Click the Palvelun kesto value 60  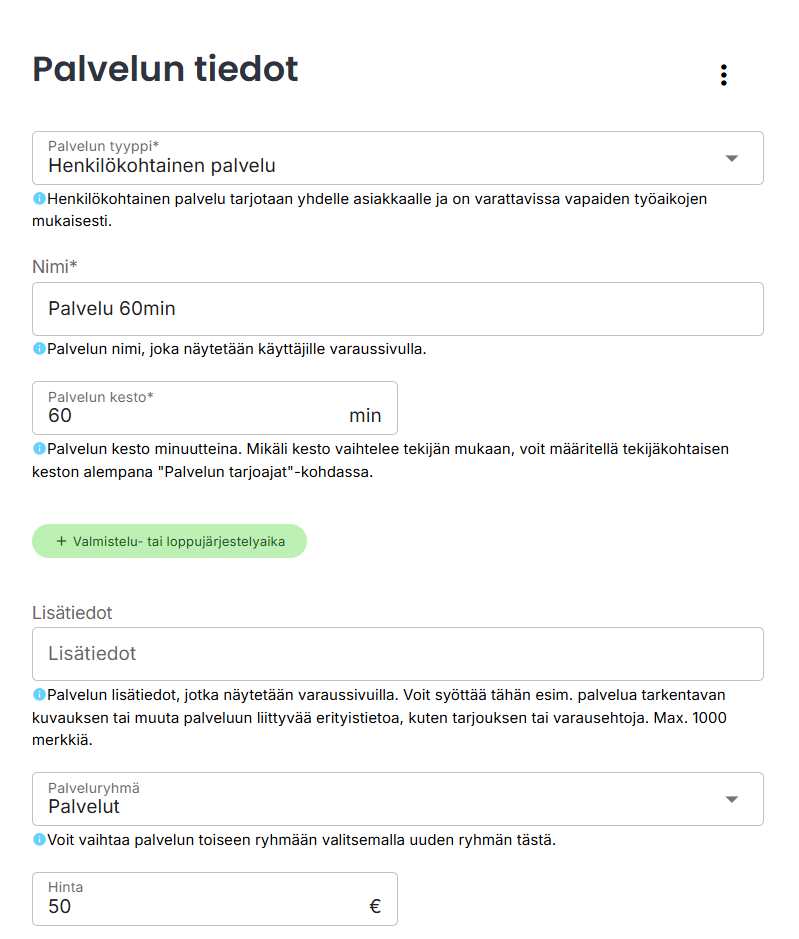60,415
